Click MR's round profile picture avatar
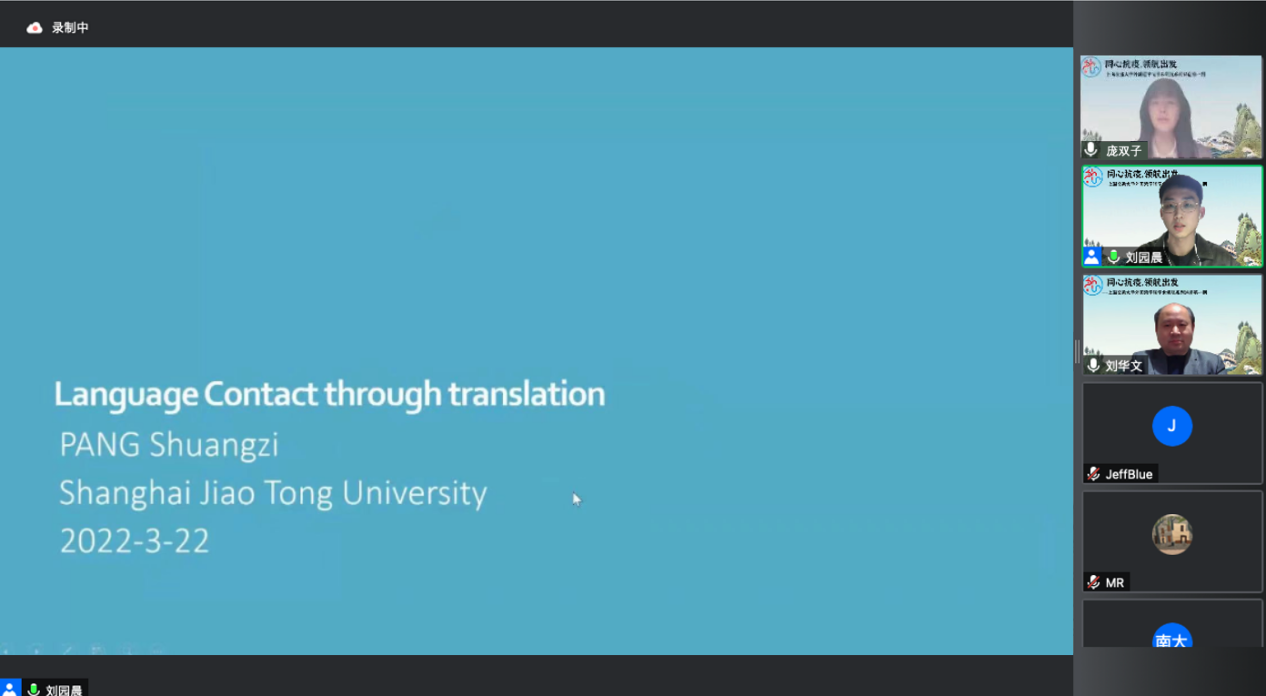1266x696 pixels. [x=1171, y=534]
